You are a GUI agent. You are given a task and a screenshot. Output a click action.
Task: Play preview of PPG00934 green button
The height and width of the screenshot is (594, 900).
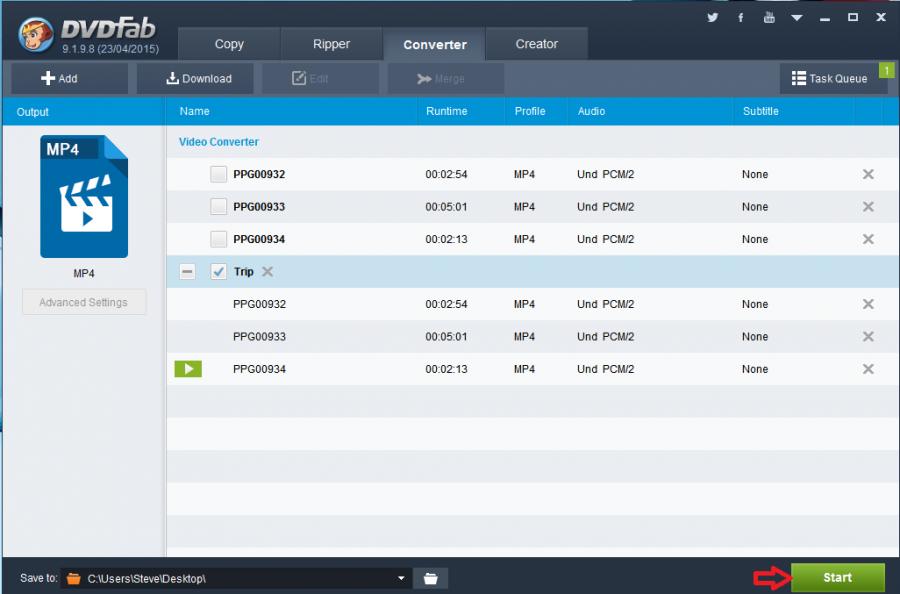tap(187, 369)
